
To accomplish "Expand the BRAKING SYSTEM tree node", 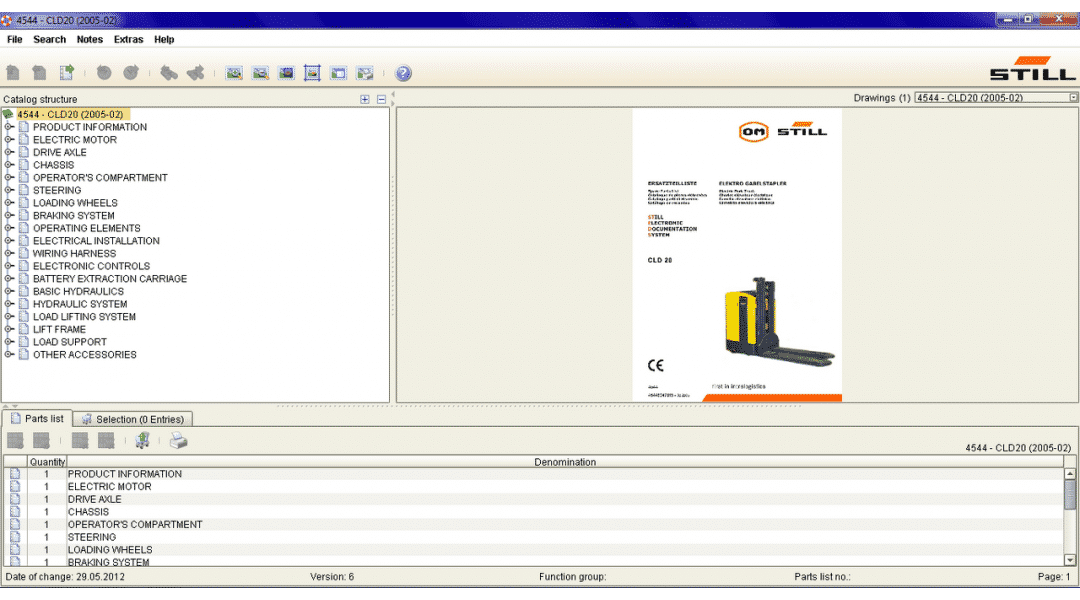I will coord(9,216).
